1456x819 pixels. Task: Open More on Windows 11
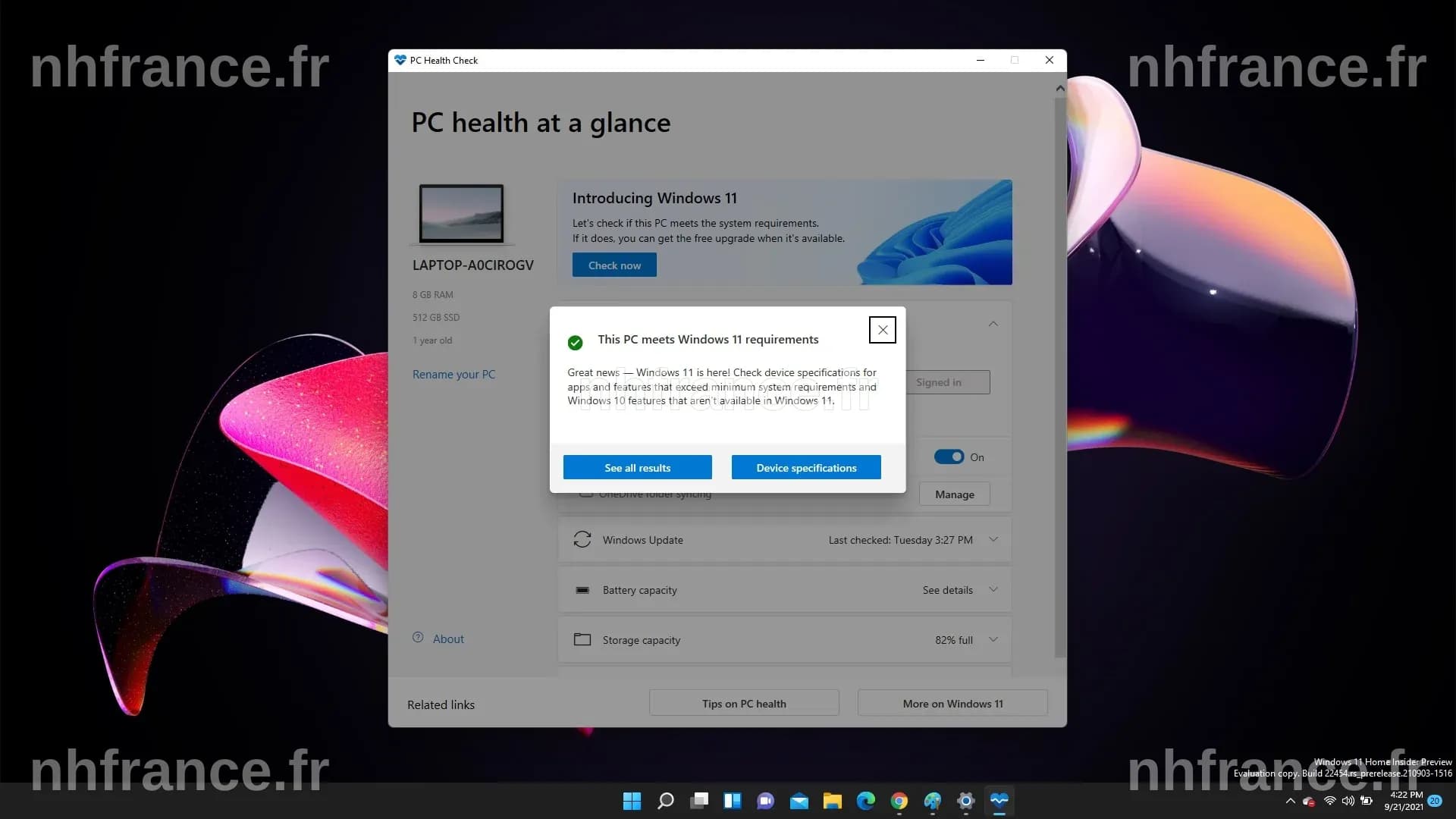click(952, 703)
